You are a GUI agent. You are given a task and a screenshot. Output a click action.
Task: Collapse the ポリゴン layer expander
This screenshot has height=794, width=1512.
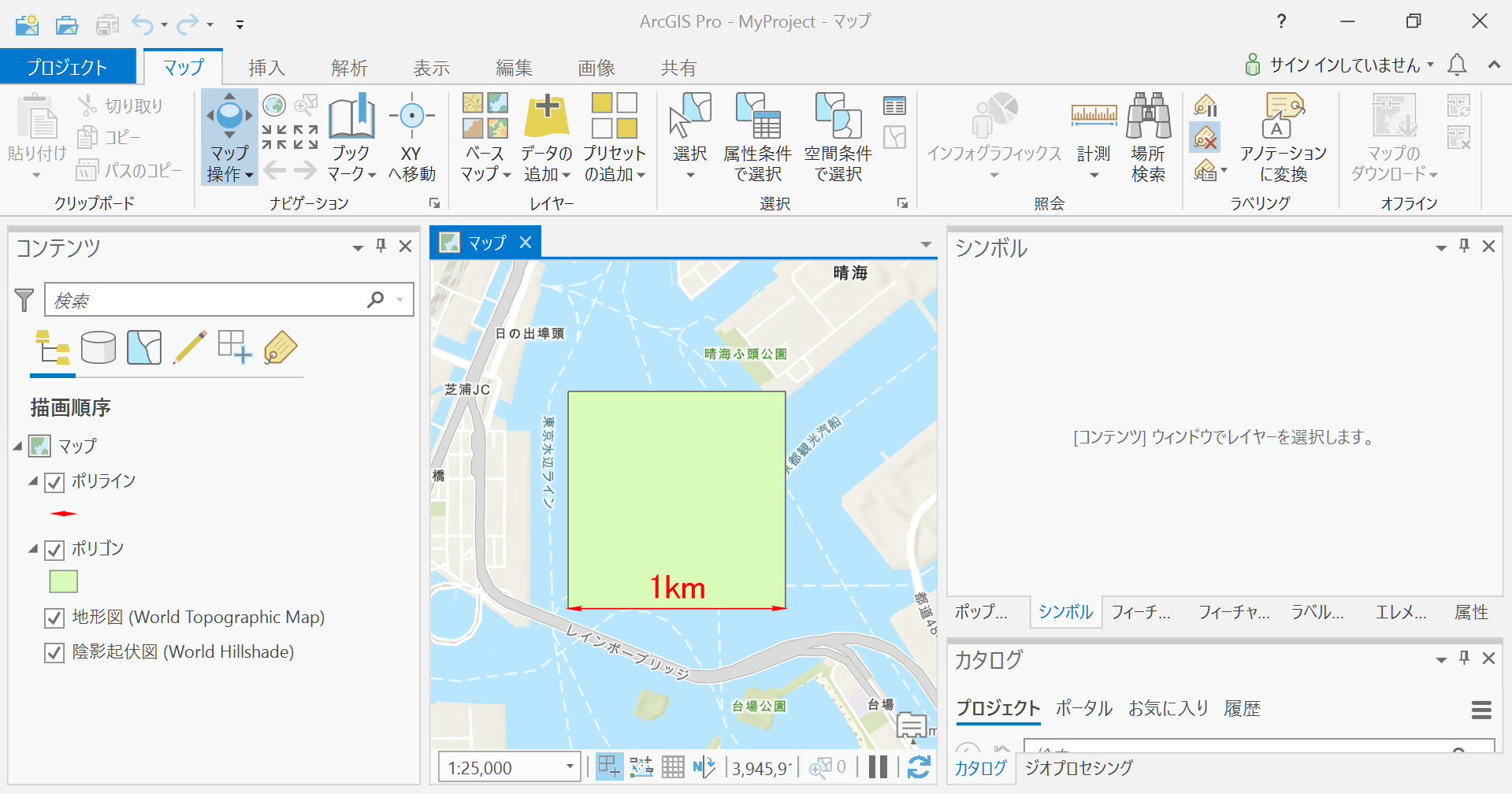pyautogui.click(x=33, y=548)
